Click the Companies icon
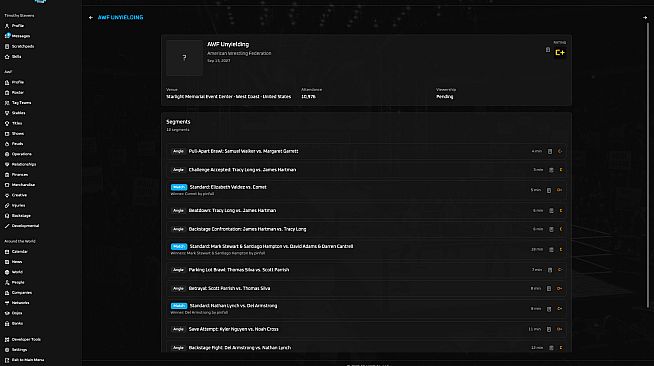654x366 pixels. (x=7, y=293)
